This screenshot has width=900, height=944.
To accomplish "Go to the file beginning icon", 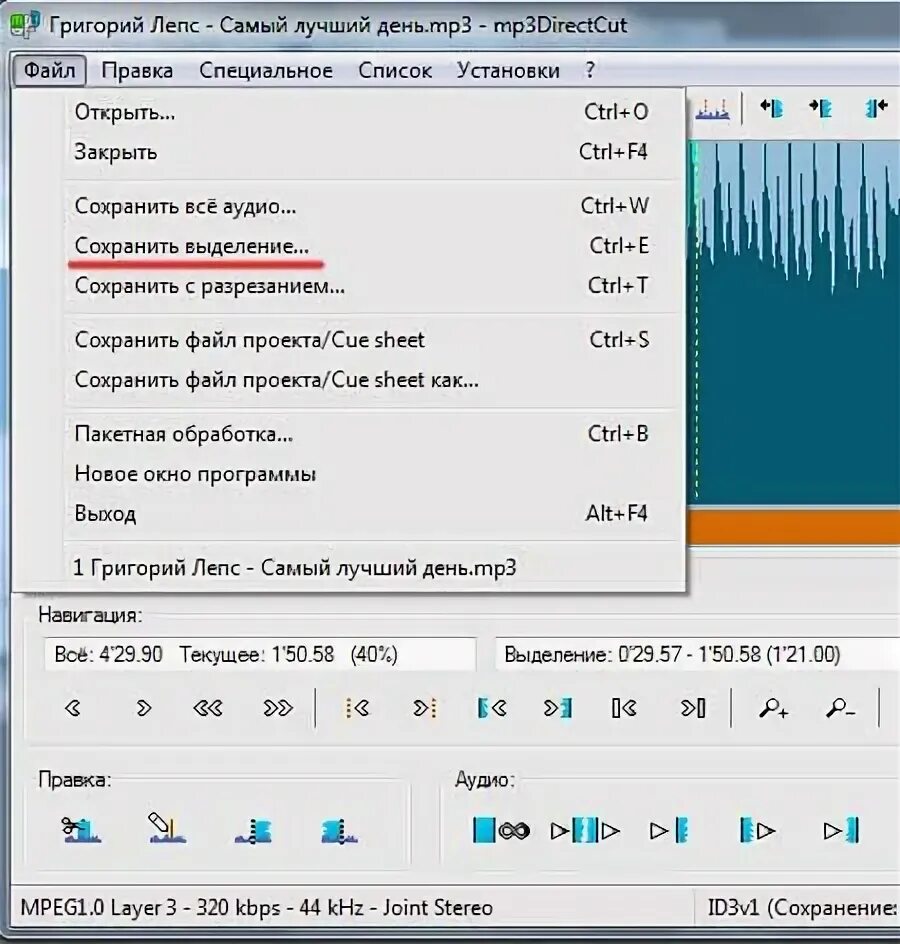I will tap(624, 708).
